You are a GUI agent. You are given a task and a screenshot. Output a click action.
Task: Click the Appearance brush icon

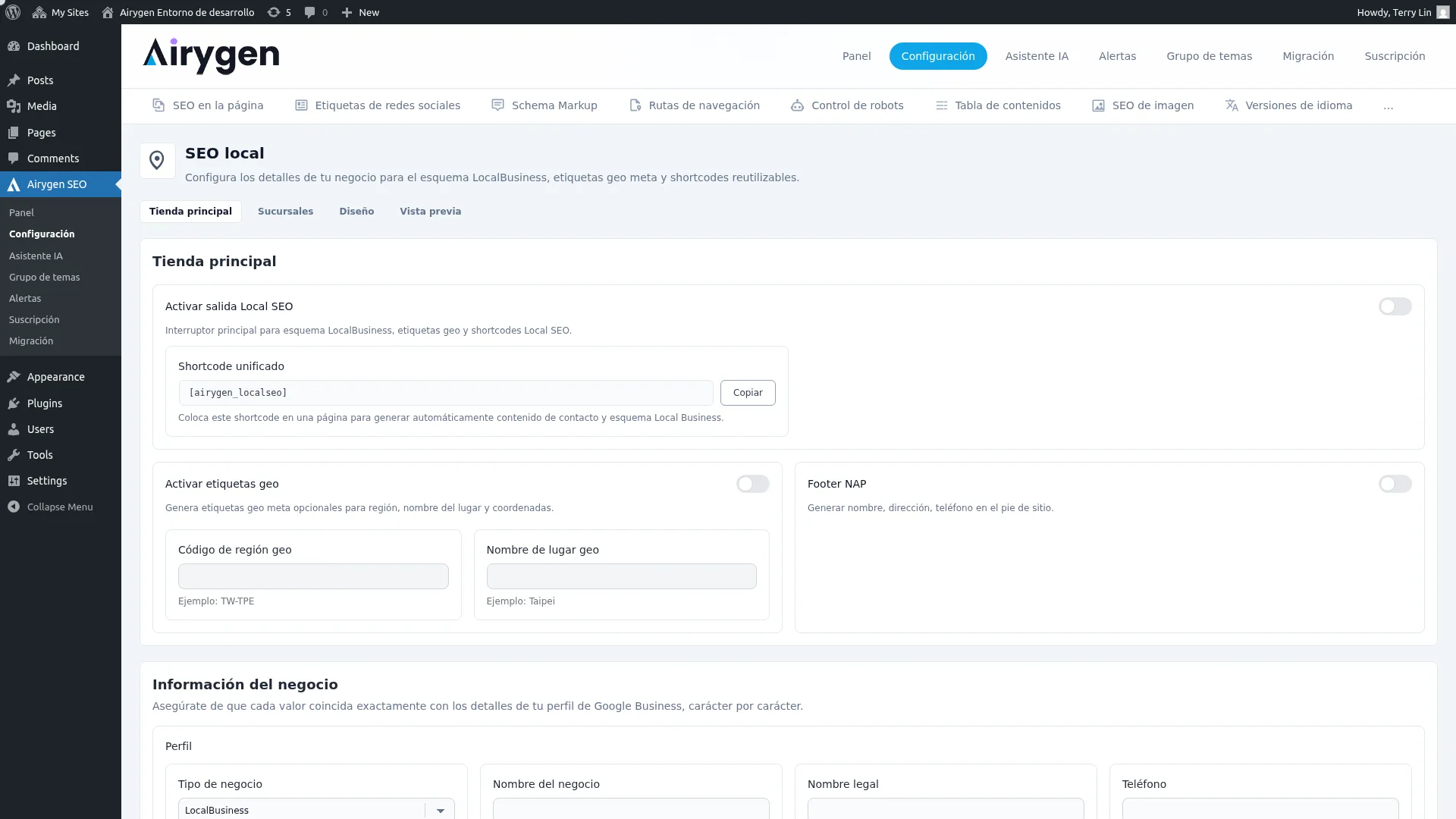pyautogui.click(x=14, y=377)
